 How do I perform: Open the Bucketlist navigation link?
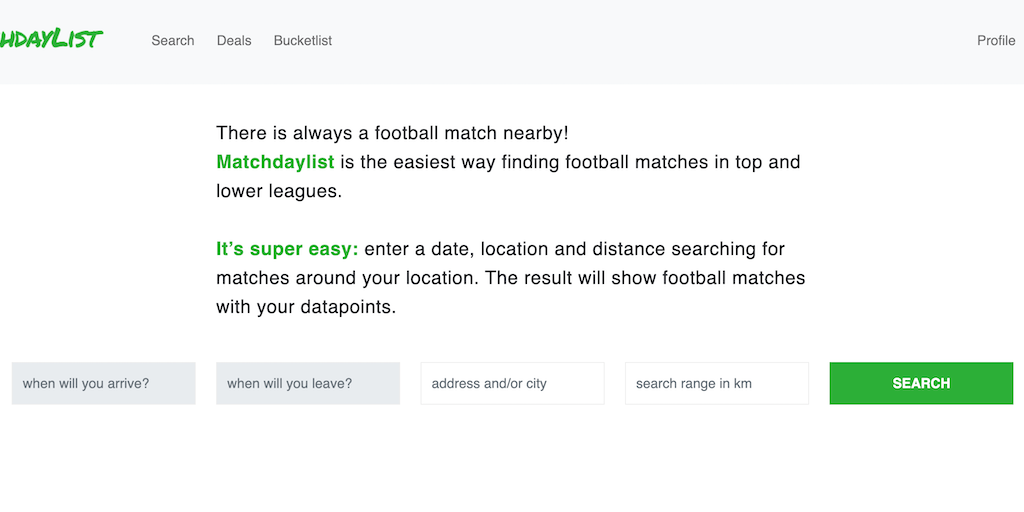point(303,41)
